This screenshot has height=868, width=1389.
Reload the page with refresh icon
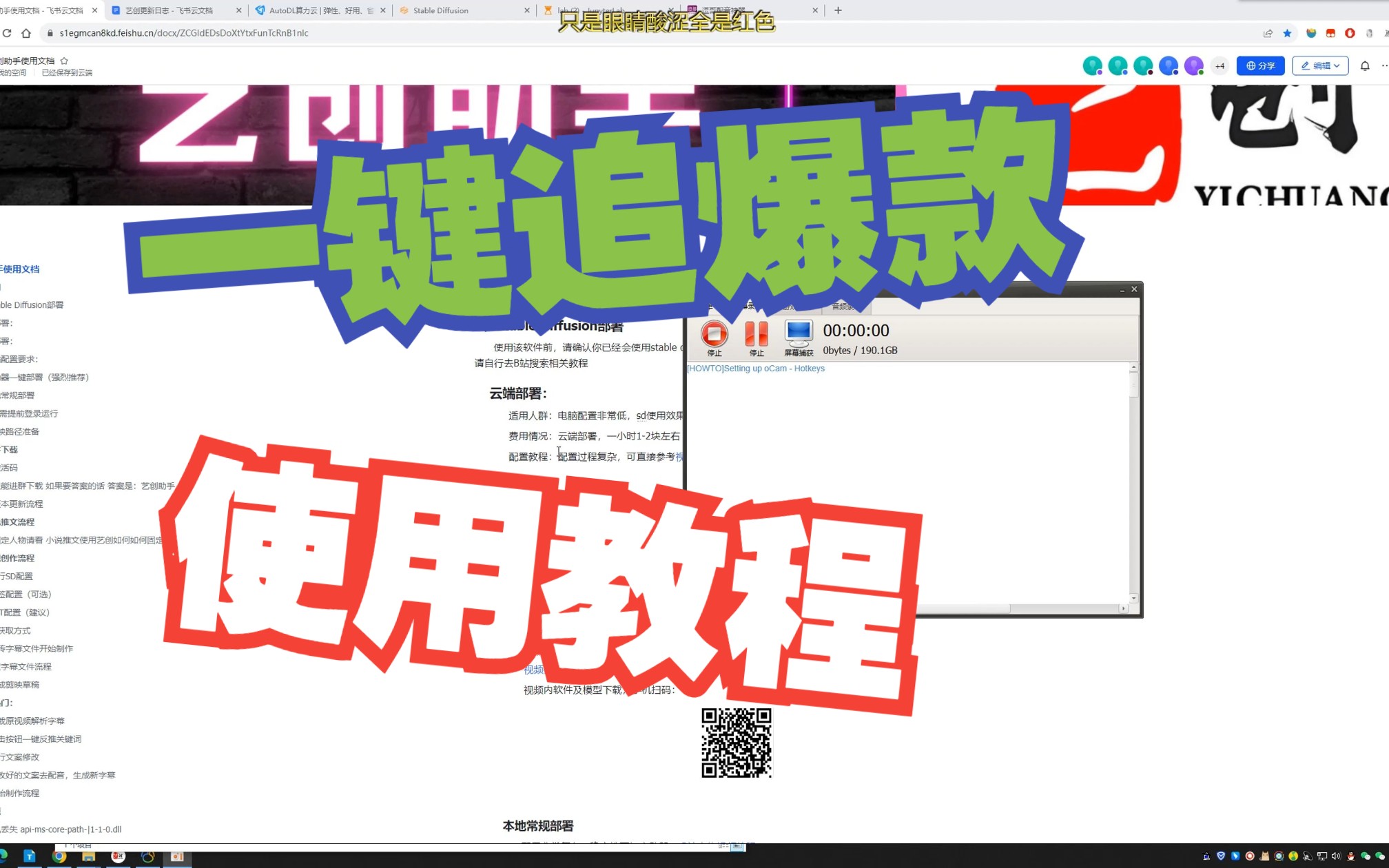tap(7, 33)
